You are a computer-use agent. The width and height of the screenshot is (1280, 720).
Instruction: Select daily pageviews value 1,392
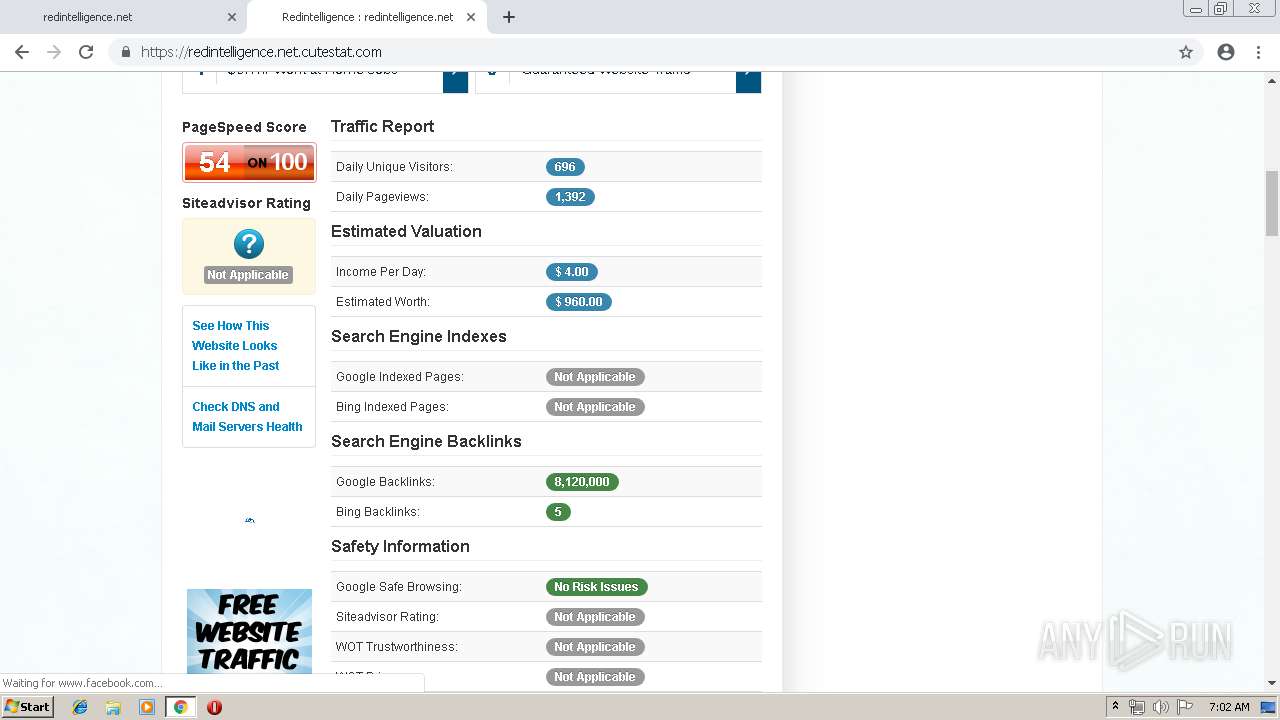(x=570, y=197)
